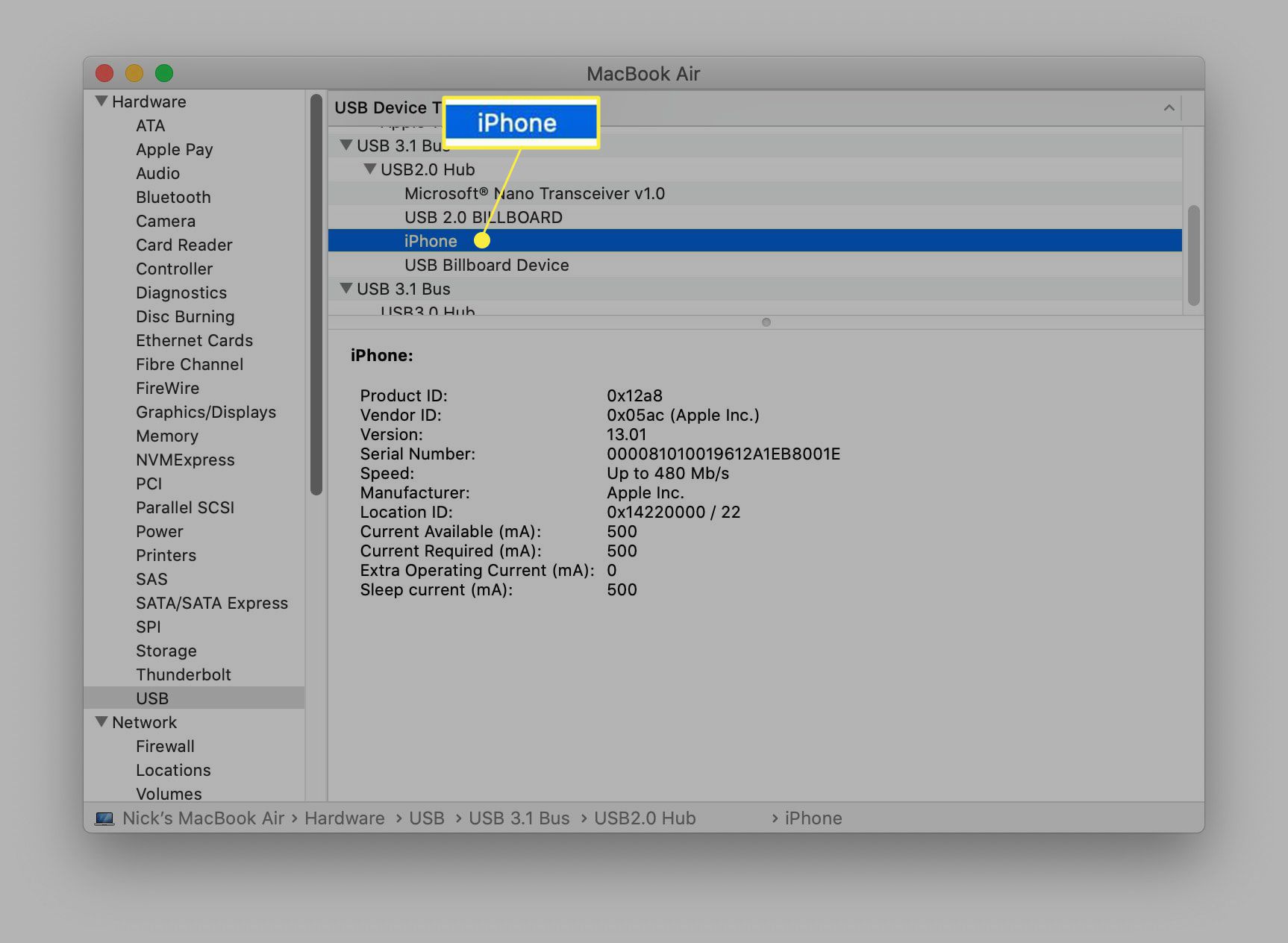1288x943 pixels.
Task: Select Firewall under Network
Action: pos(165,746)
